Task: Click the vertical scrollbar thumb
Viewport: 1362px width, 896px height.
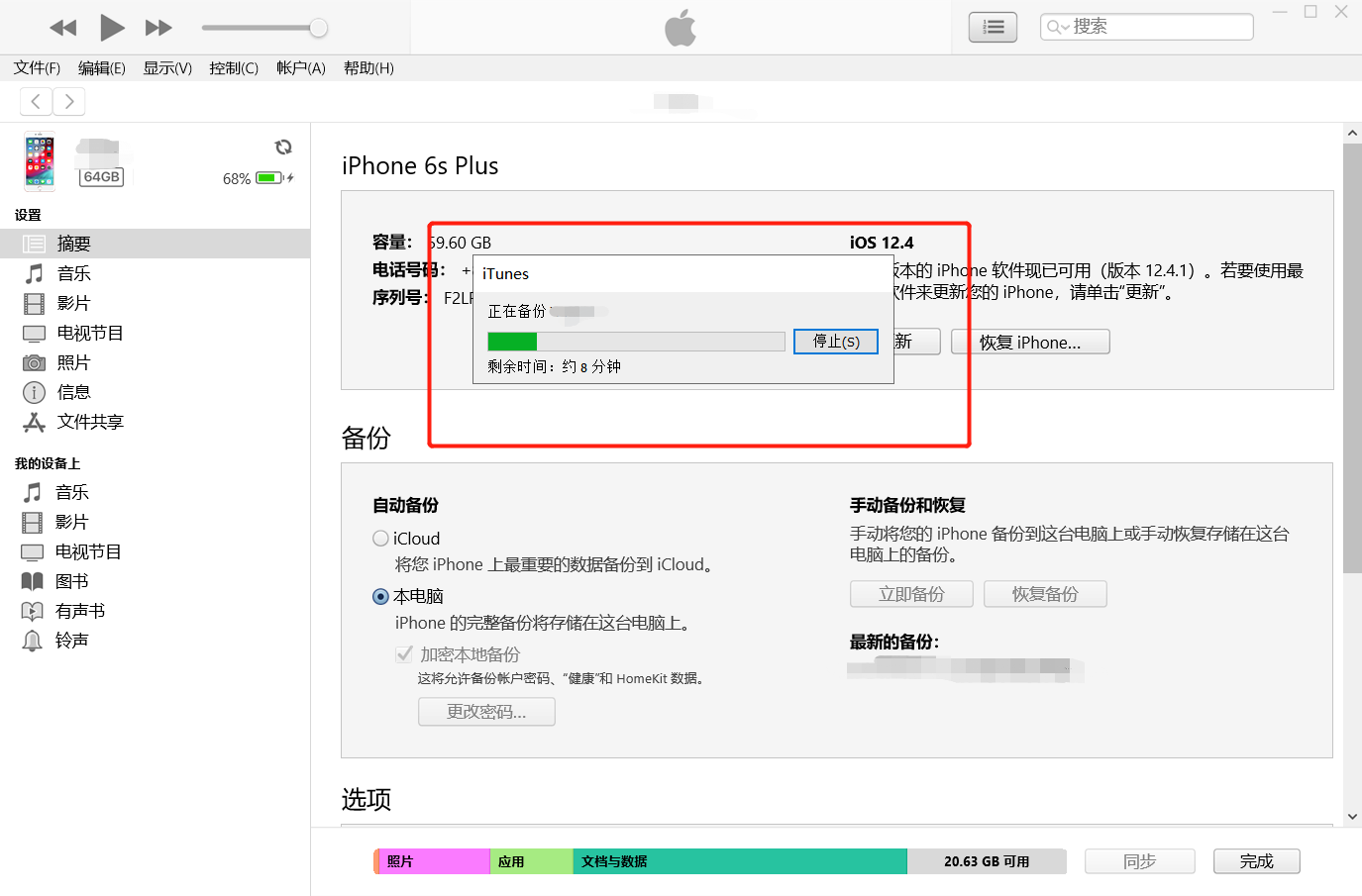Action: (x=1352, y=358)
